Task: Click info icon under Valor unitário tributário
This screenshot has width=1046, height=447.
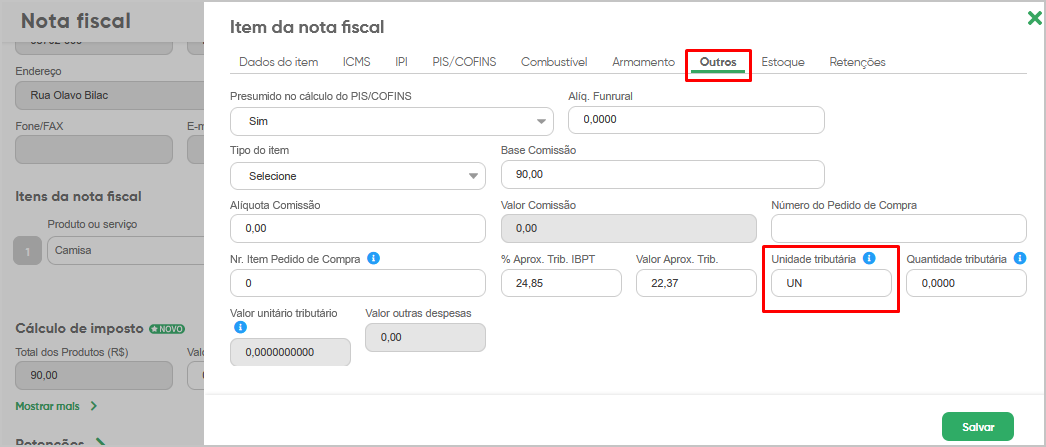Action: point(240,327)
